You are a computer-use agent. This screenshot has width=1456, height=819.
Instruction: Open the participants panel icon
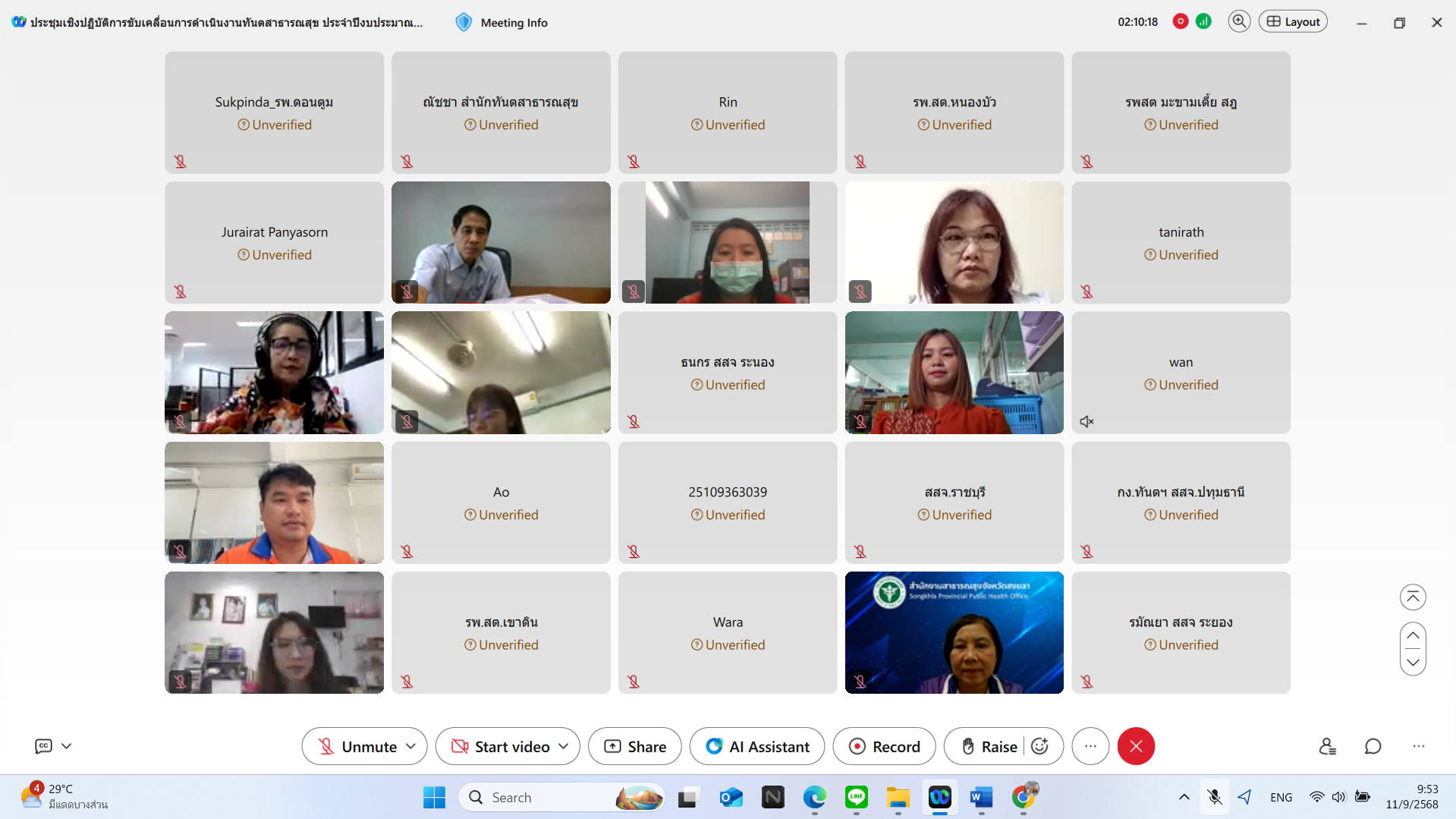click(x=1327, y=747)
